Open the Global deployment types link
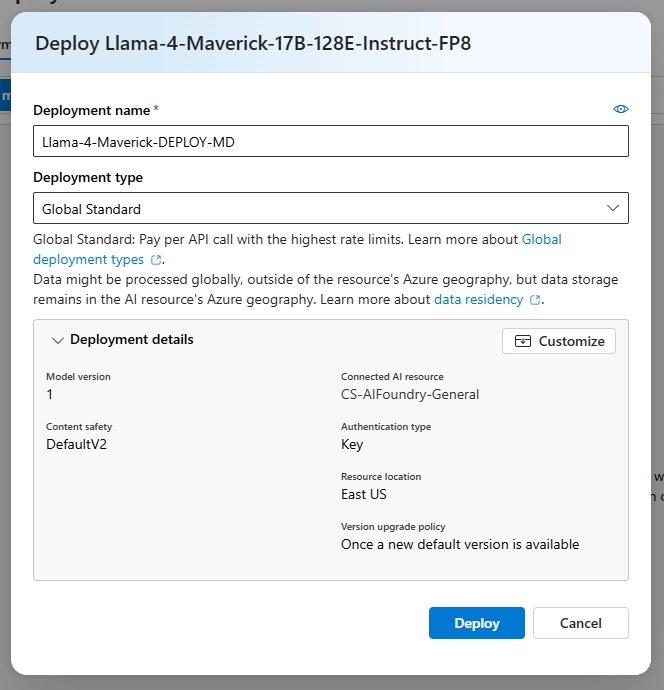Image resolution: width=664 pixels, height=690 pixels. pyautogui.click(x=297, y=250)
